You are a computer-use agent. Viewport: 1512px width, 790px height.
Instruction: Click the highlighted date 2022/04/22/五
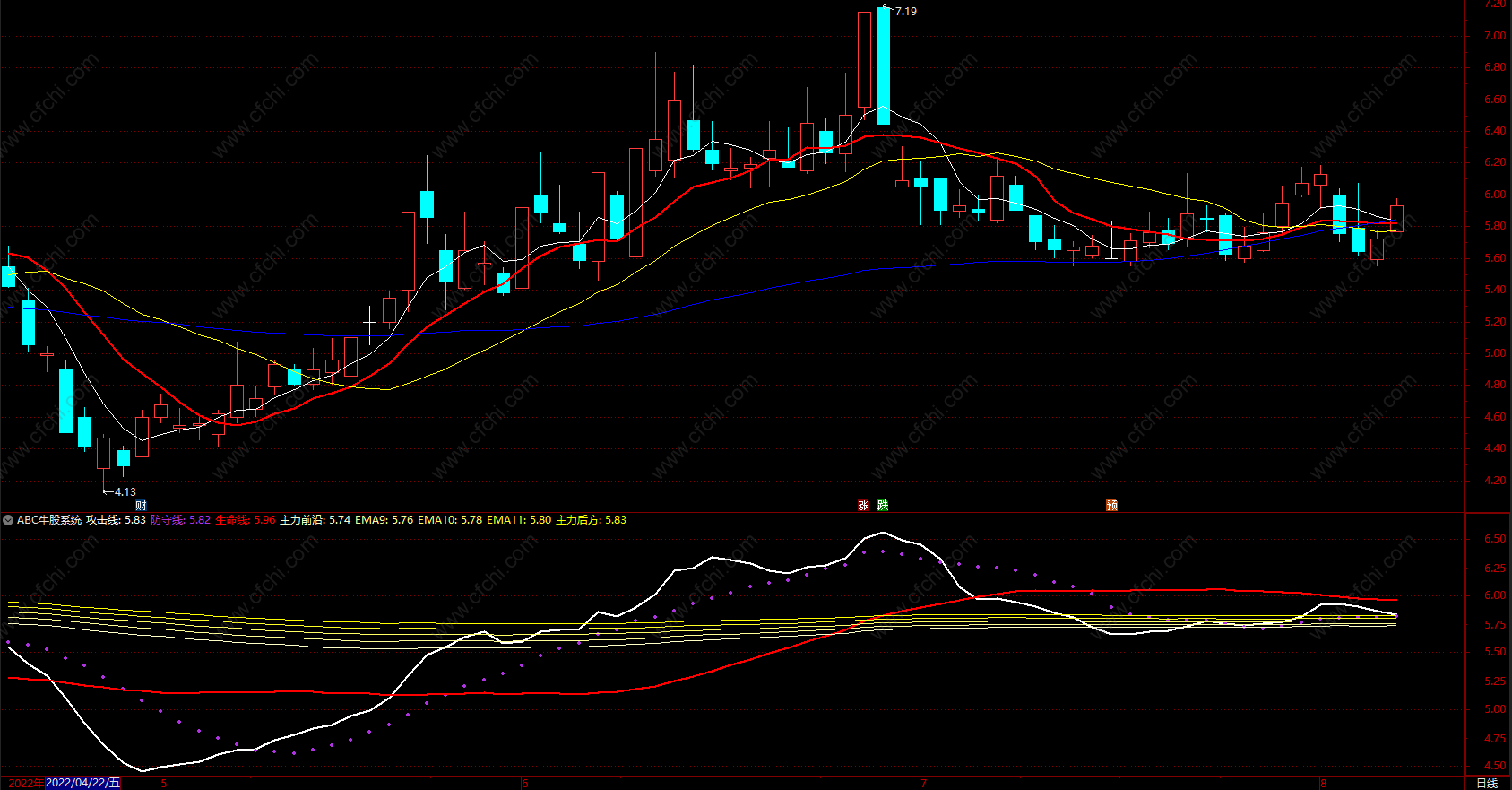coord(82,783)
